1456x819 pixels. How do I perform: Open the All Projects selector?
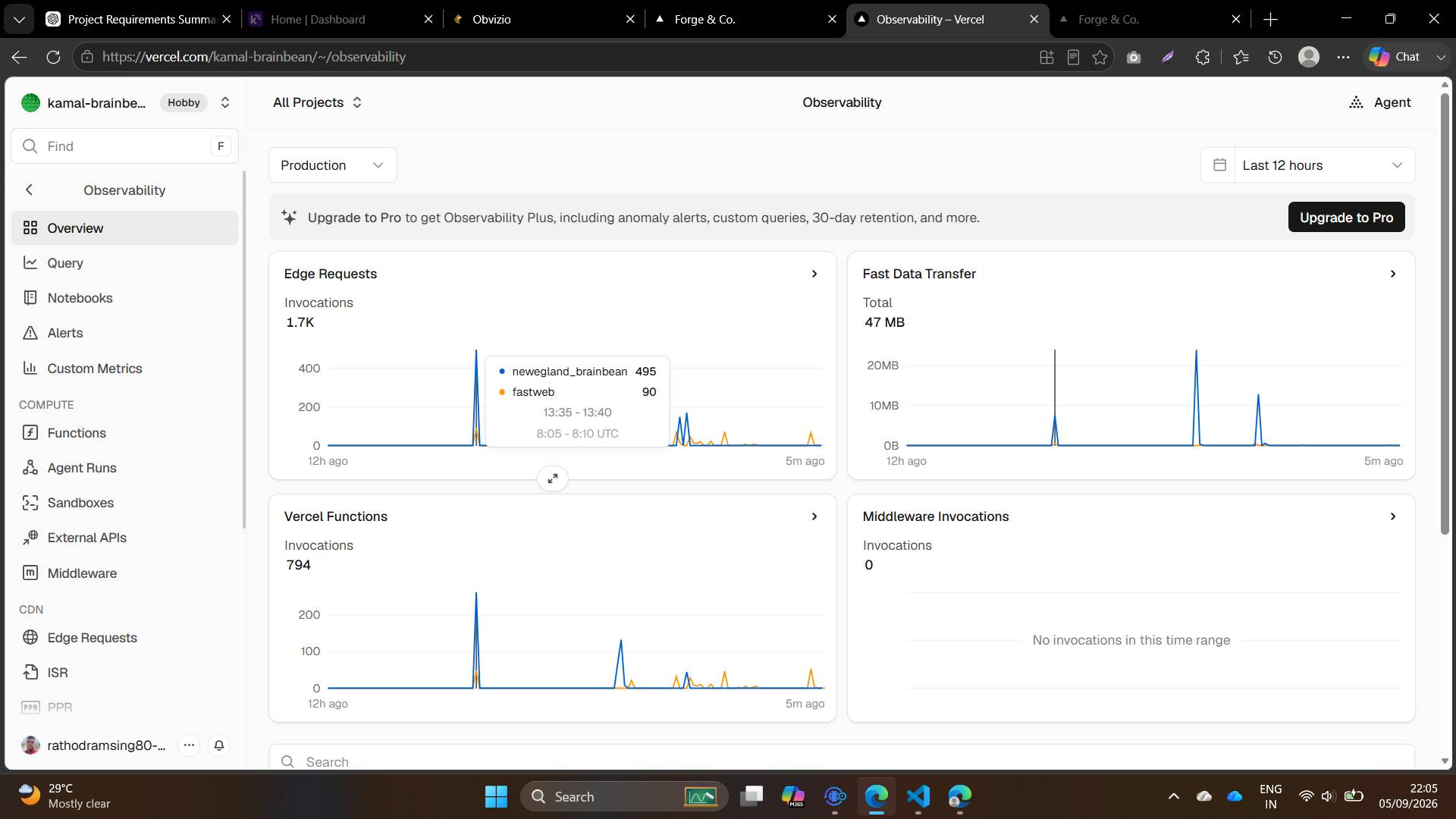[318, 102]
